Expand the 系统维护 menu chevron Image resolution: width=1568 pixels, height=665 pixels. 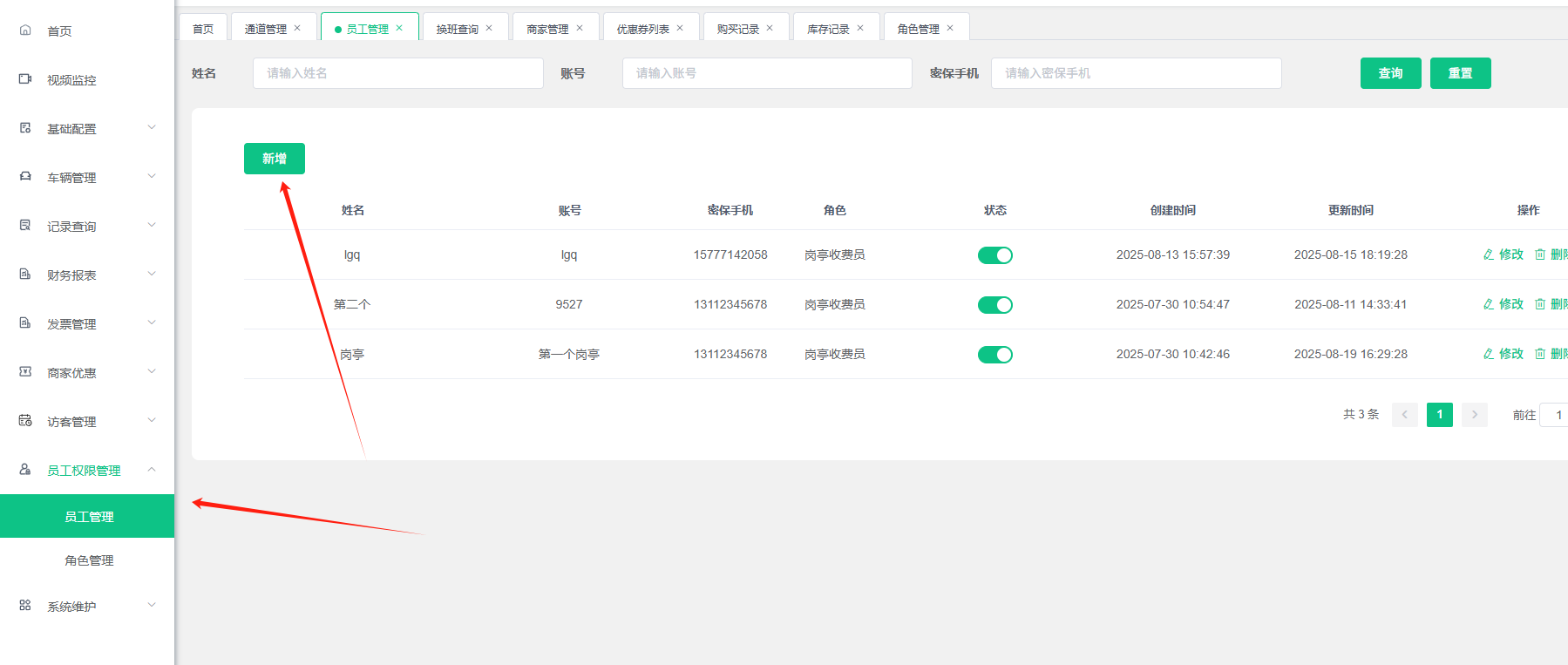[x=152, y=605]
